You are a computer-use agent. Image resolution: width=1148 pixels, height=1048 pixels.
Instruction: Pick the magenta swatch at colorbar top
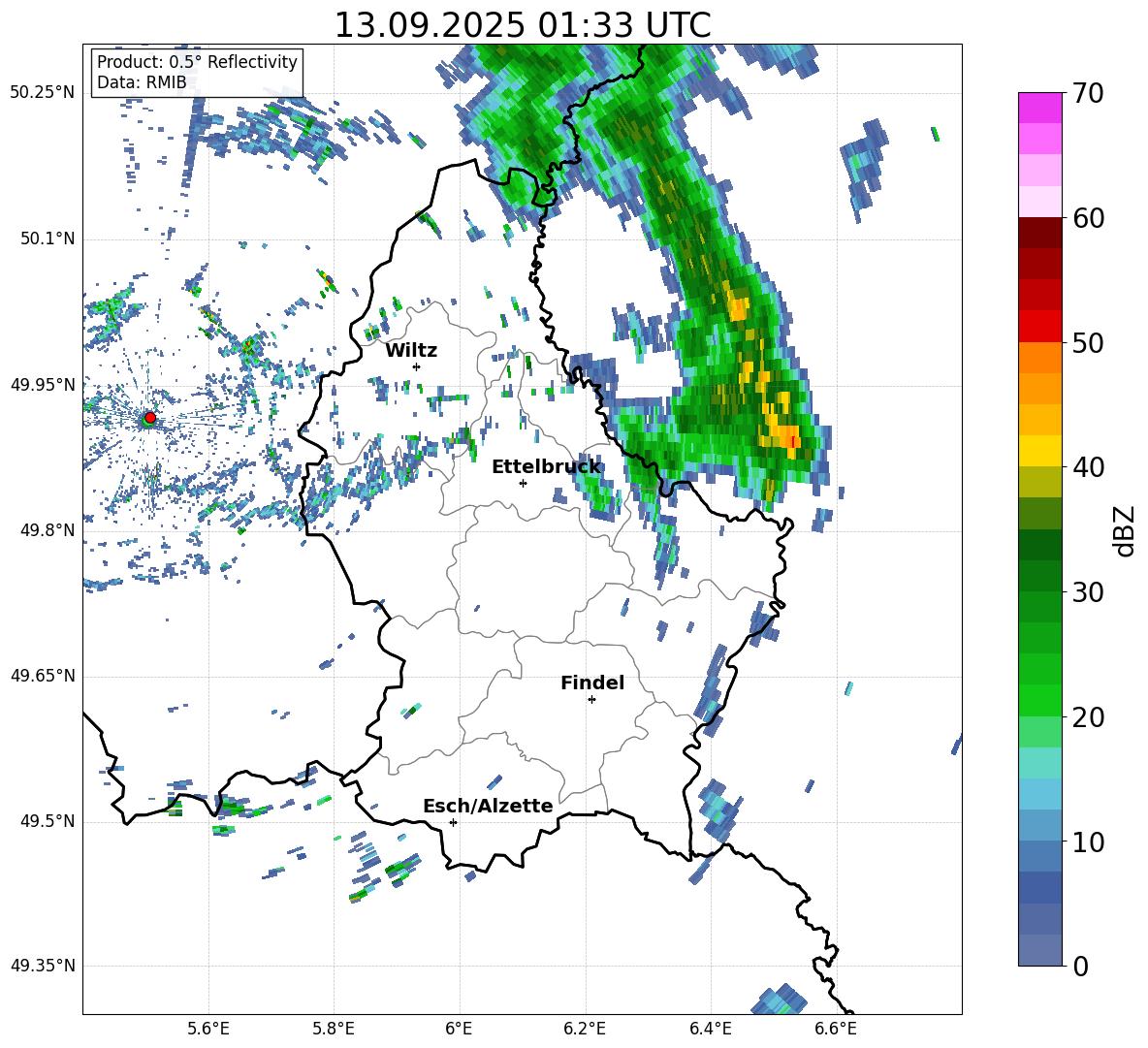1039,109
